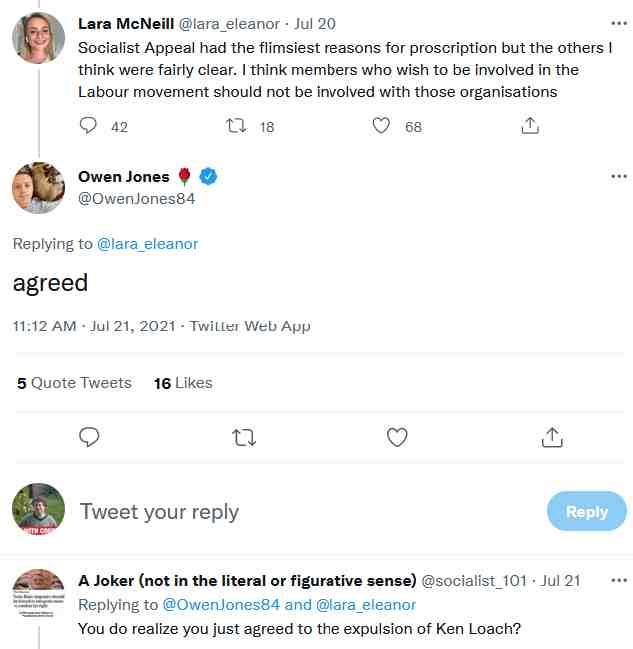Share Lara McNeill's tweet
The width and height of the screenshot is (633, 649).
(x=530, y=126)
